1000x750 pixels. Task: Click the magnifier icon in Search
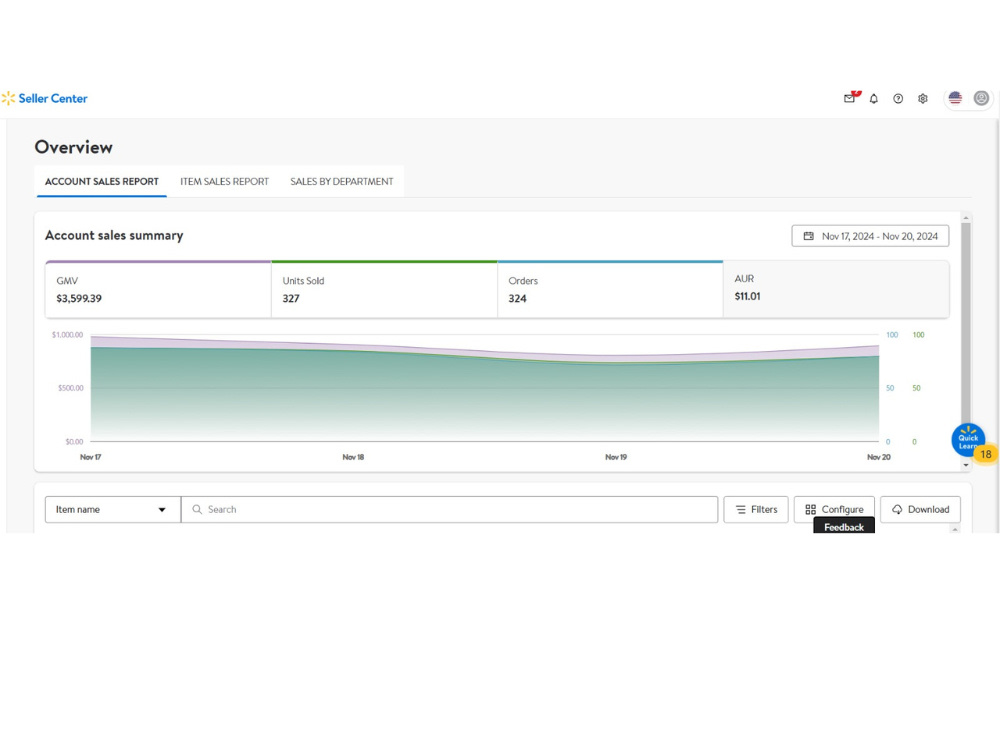[197, 510]
